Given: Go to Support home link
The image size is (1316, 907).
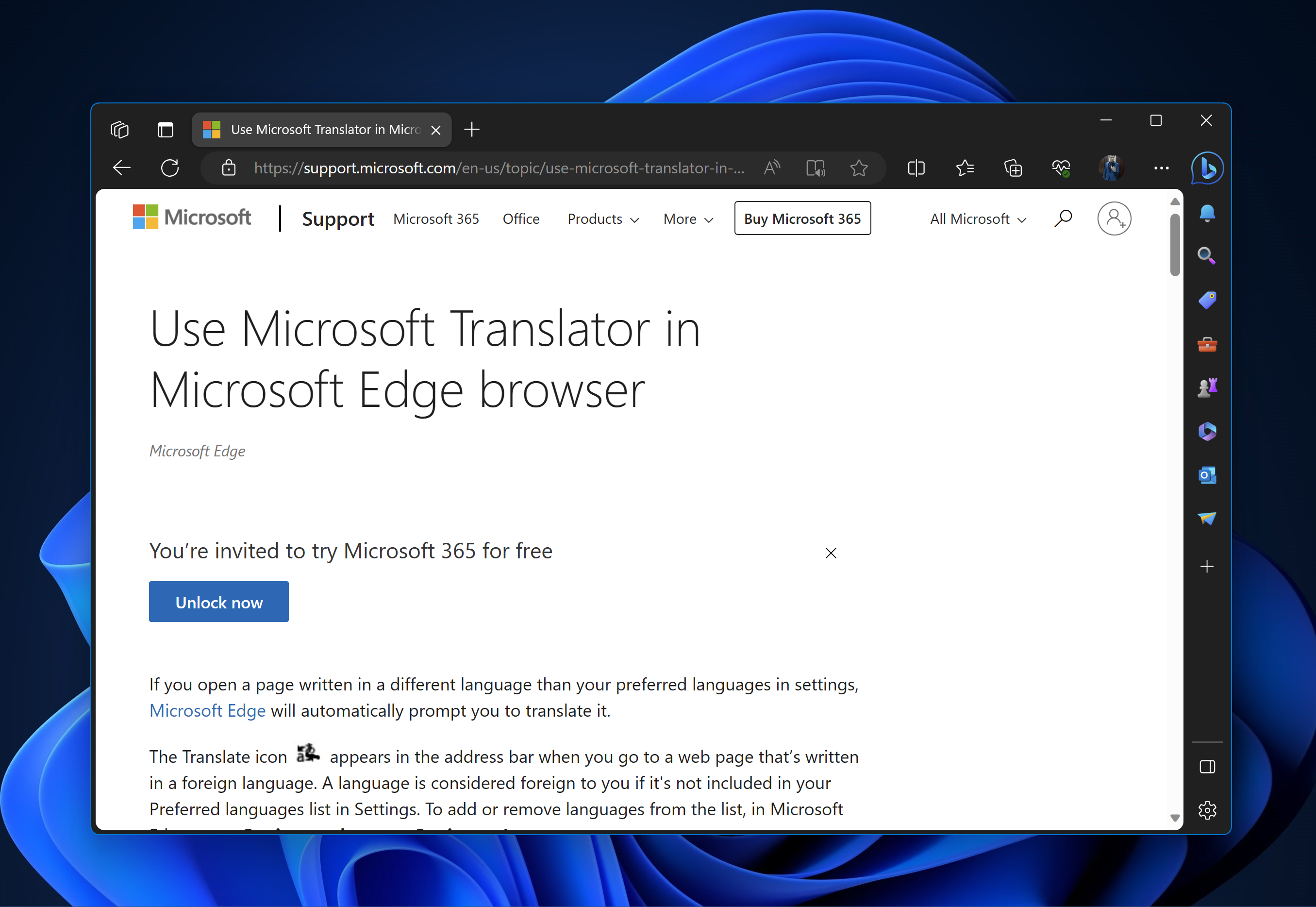Looking at the screenshot, I should [x=338, y=219].
